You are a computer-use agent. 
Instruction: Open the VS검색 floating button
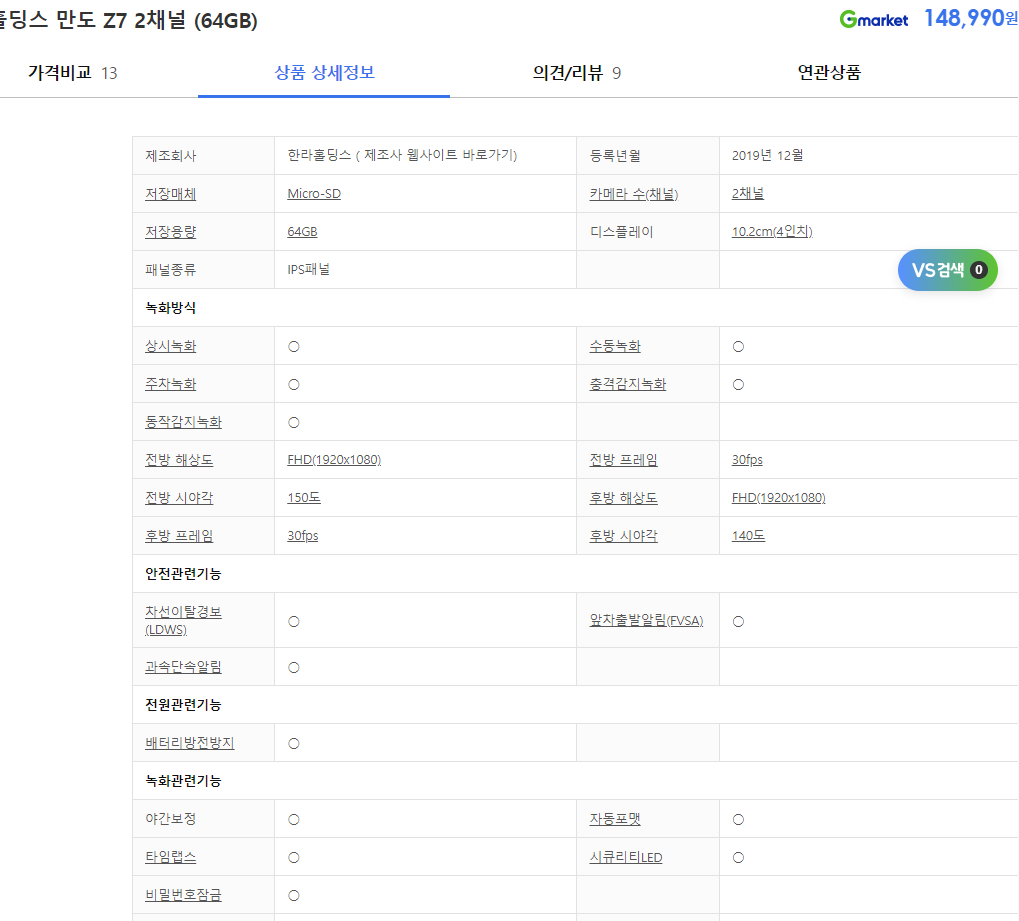(x=948, y=270)
